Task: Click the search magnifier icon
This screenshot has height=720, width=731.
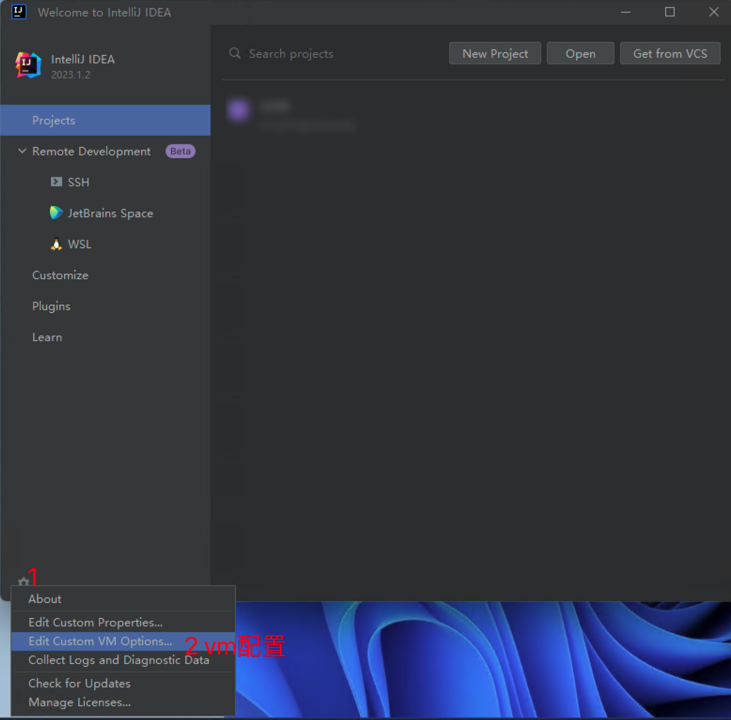Action: 235,53
